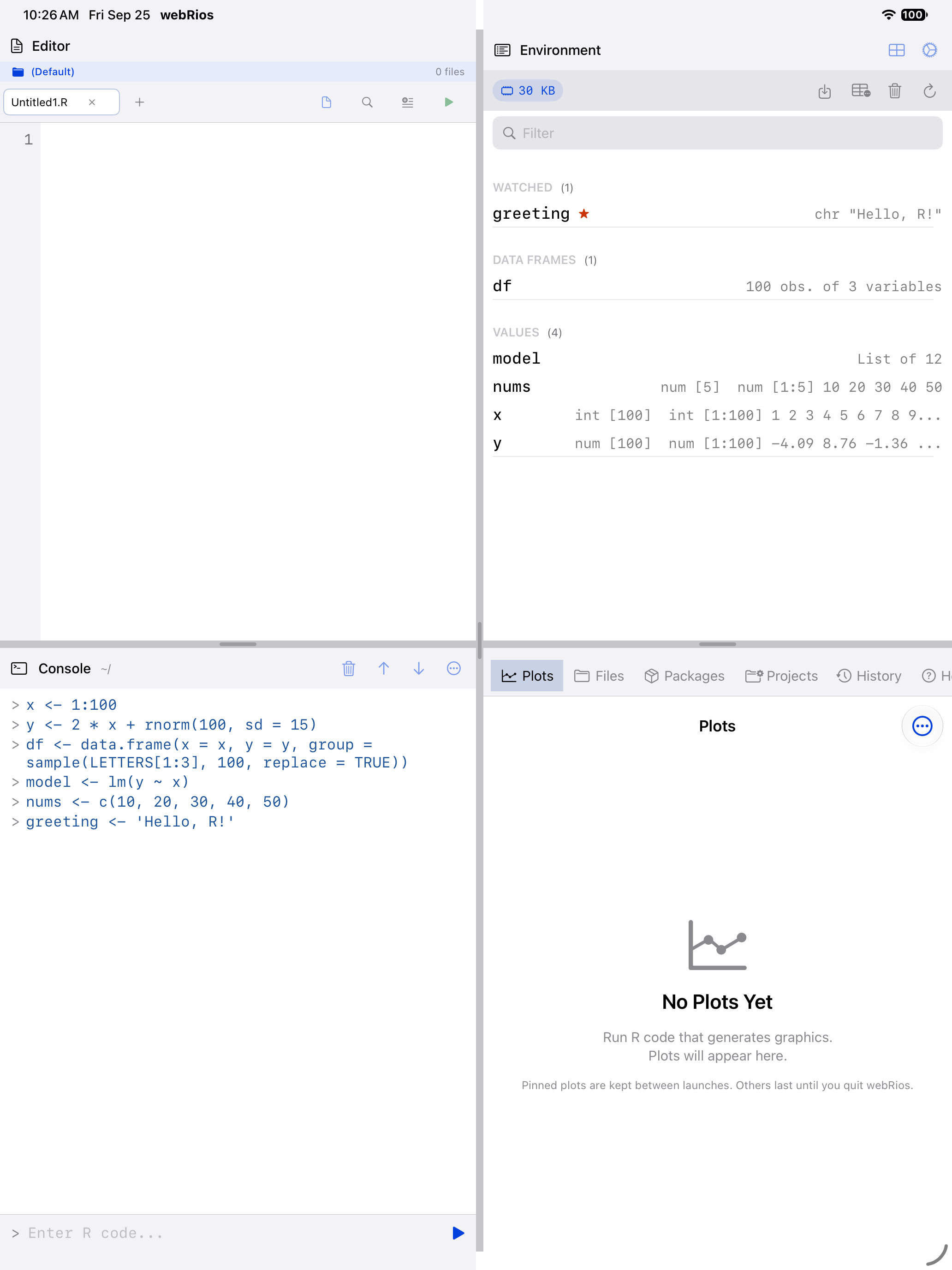The width and height of the screenshot is (952, 1270).
Task: Refresh the Environment pane
Action: 929,91
